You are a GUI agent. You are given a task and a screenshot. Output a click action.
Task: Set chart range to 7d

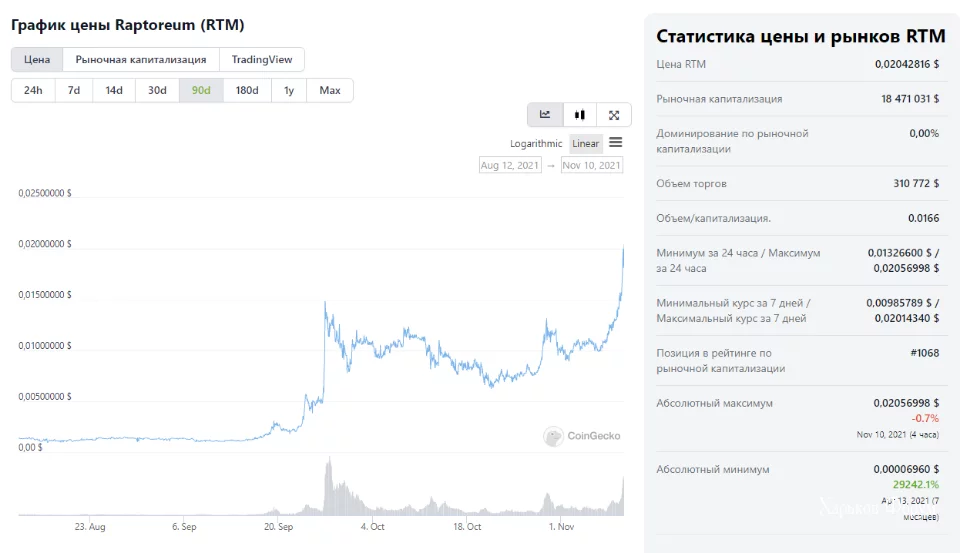click(74, 91)
